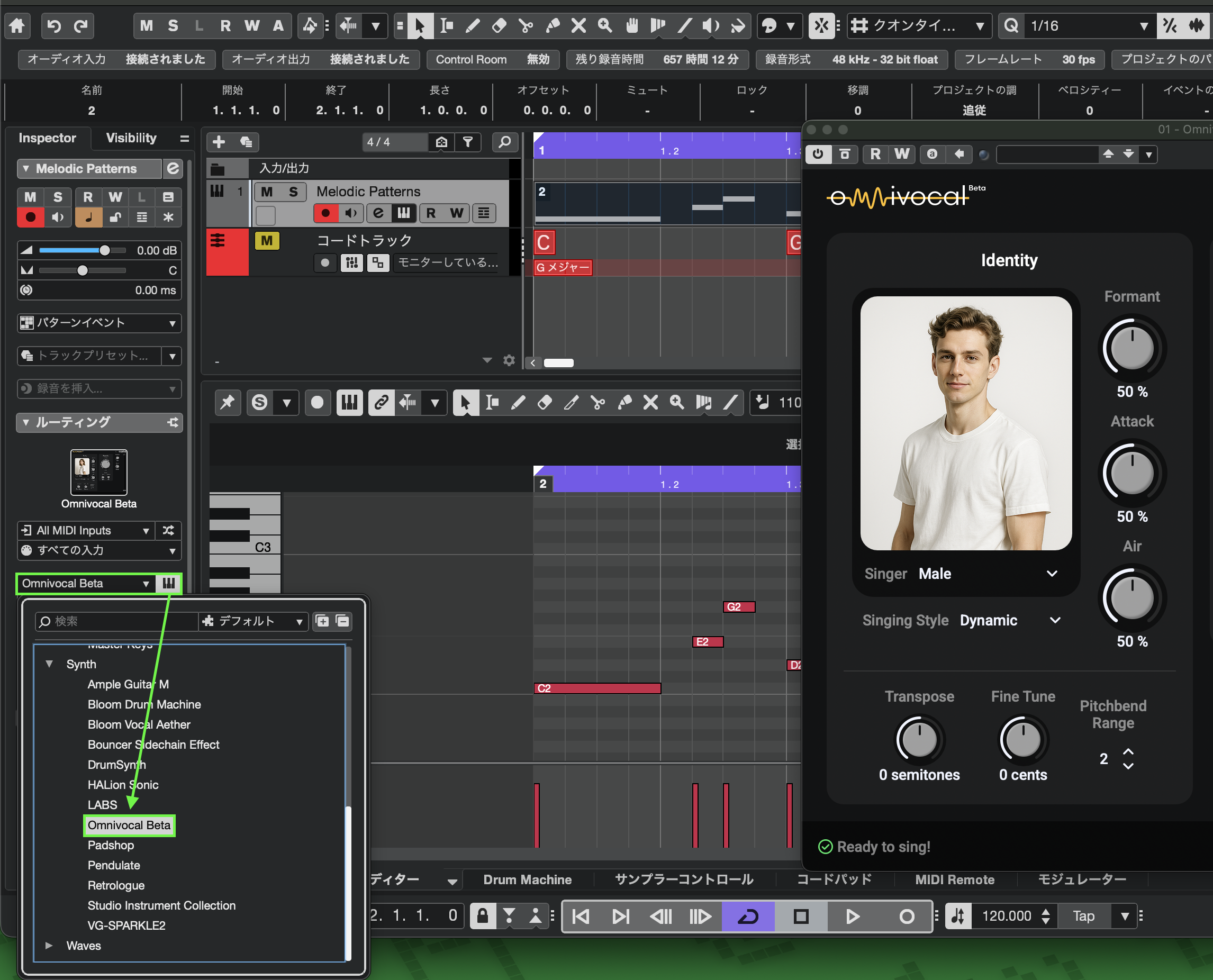Toggle global Mute state M in top toolbar
The width and height of the screenshot is (1213, 980).
click(x=146, y=26)
